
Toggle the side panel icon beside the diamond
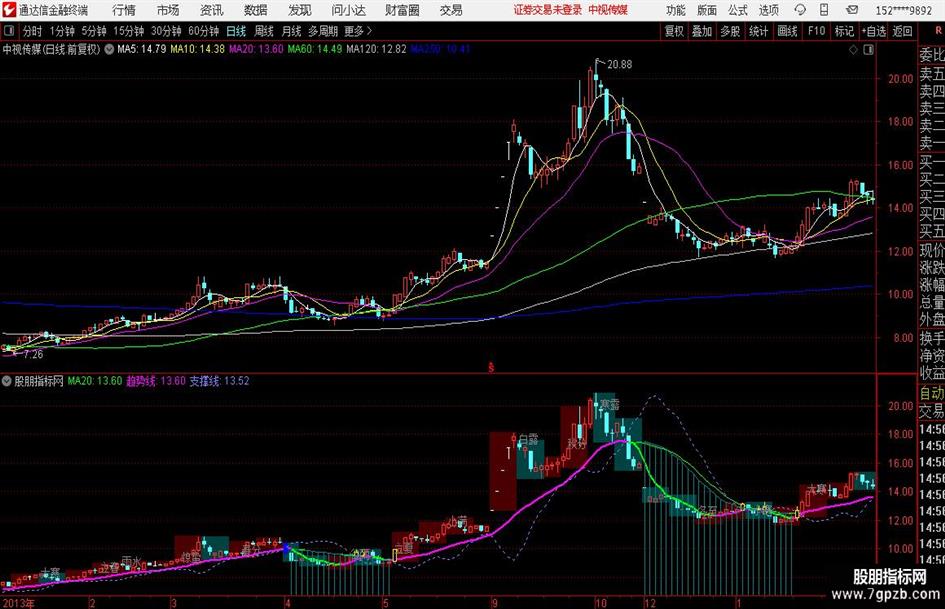point(868,50)
